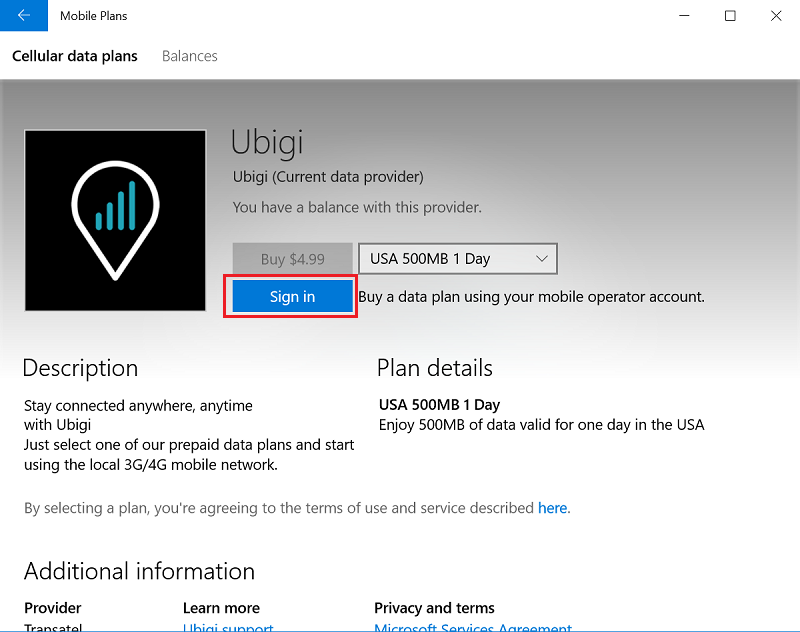Click the Mobile Plans window title

[93, 16]
